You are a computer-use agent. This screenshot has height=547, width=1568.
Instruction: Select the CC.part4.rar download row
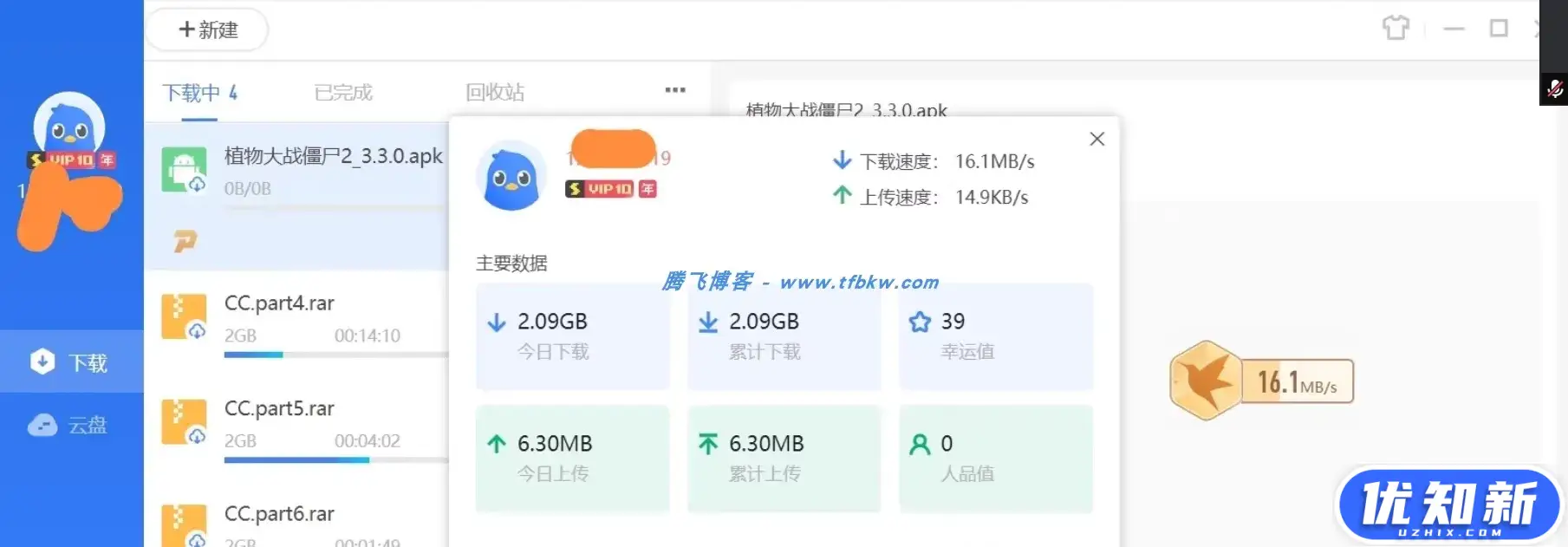(296, 323)
